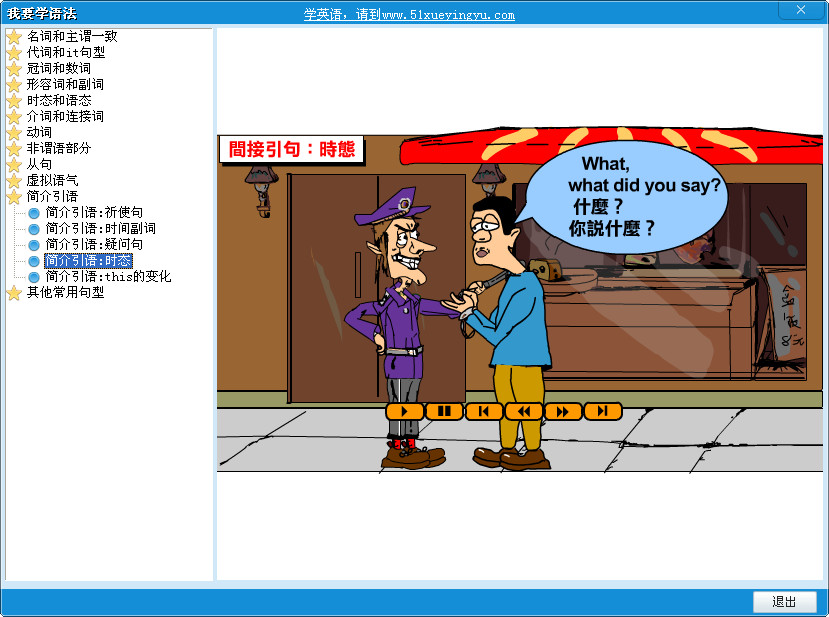This screenshot has width=829, height=617.
Task: Click the bullet icon beside 简介引语:祈使句
Action: click(x=33, y=212)
